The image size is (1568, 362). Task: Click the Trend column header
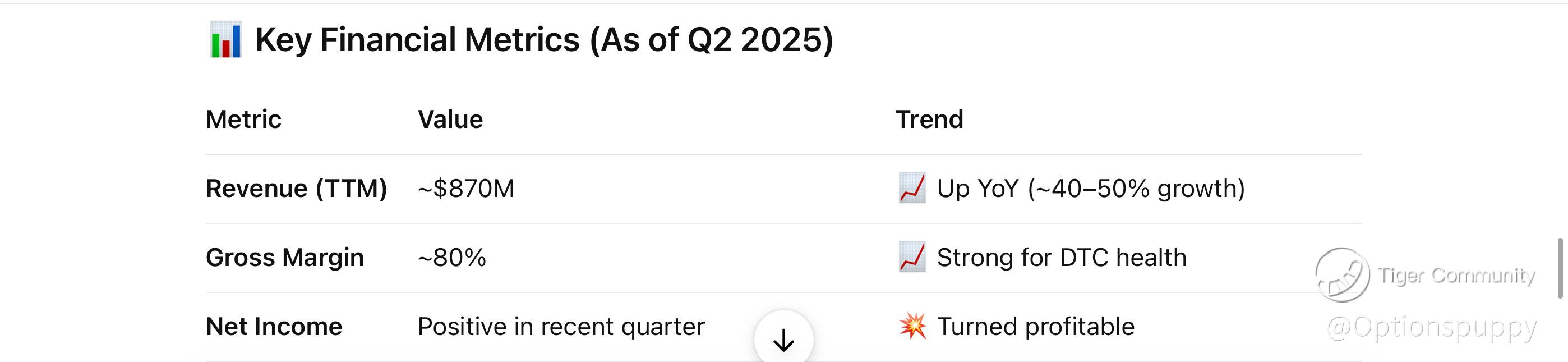tap(929, 120)
